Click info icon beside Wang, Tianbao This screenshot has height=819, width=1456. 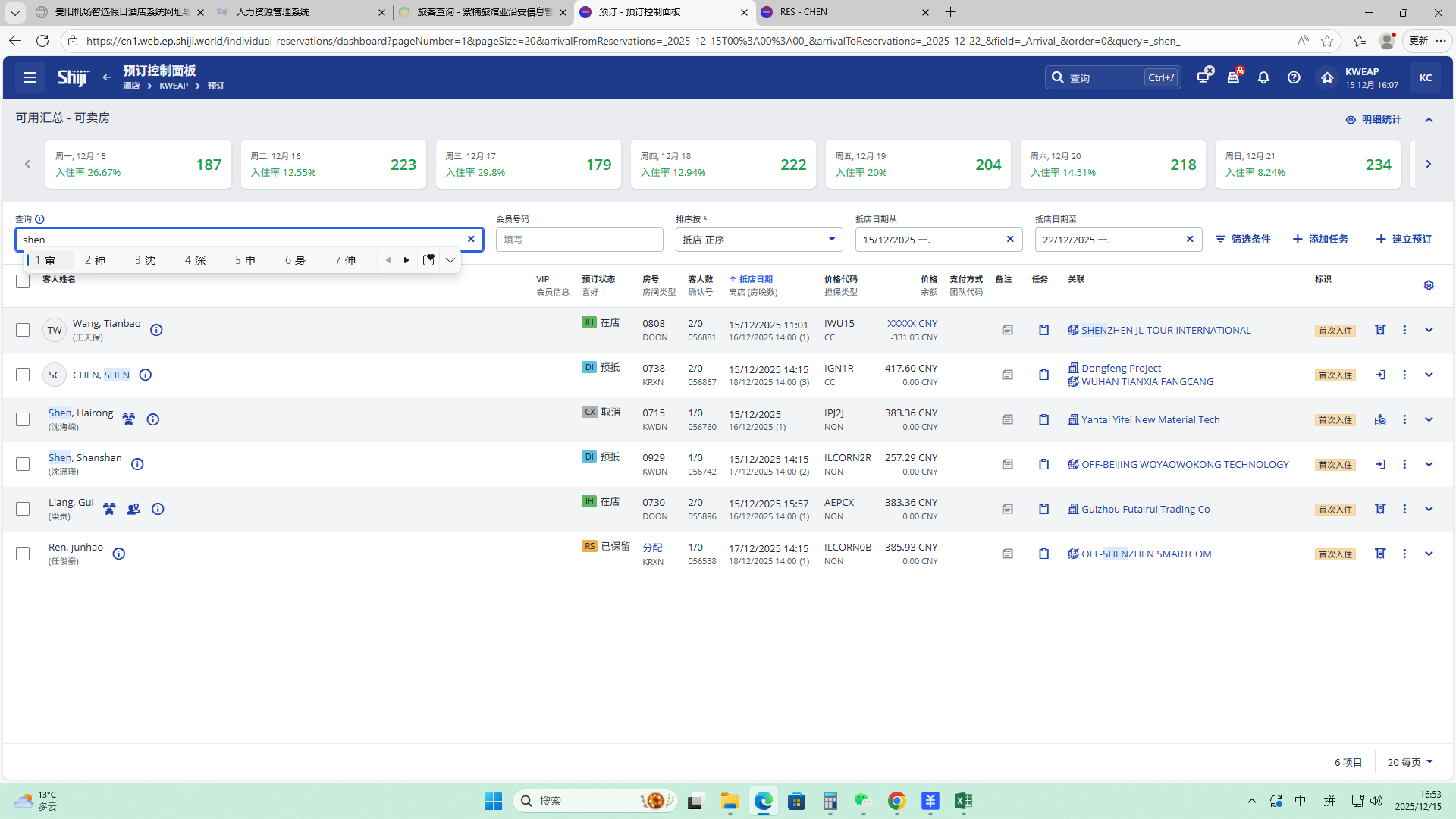(x=156, y=330)
